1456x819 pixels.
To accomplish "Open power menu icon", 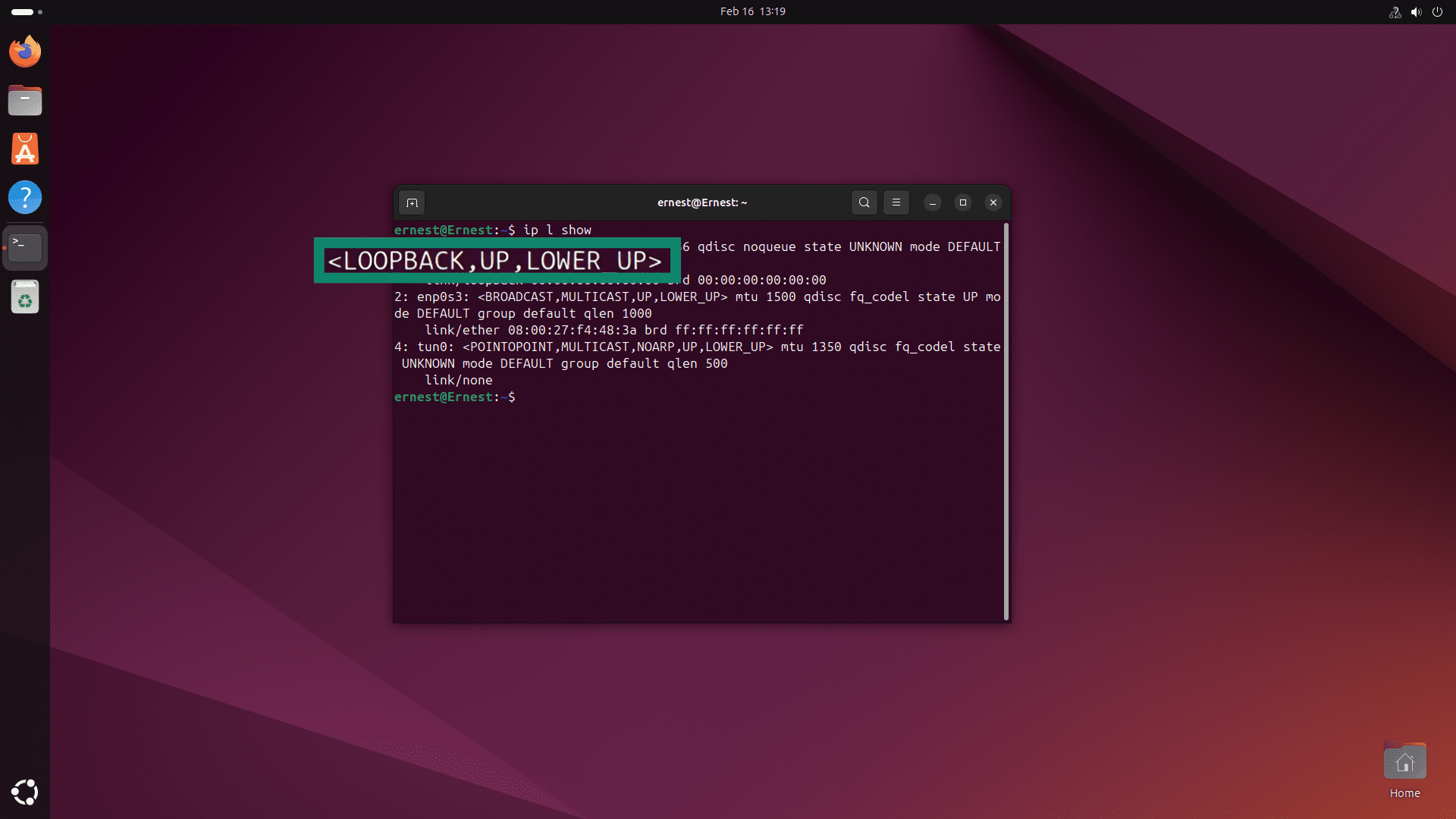I will [x=1437, y=12].
